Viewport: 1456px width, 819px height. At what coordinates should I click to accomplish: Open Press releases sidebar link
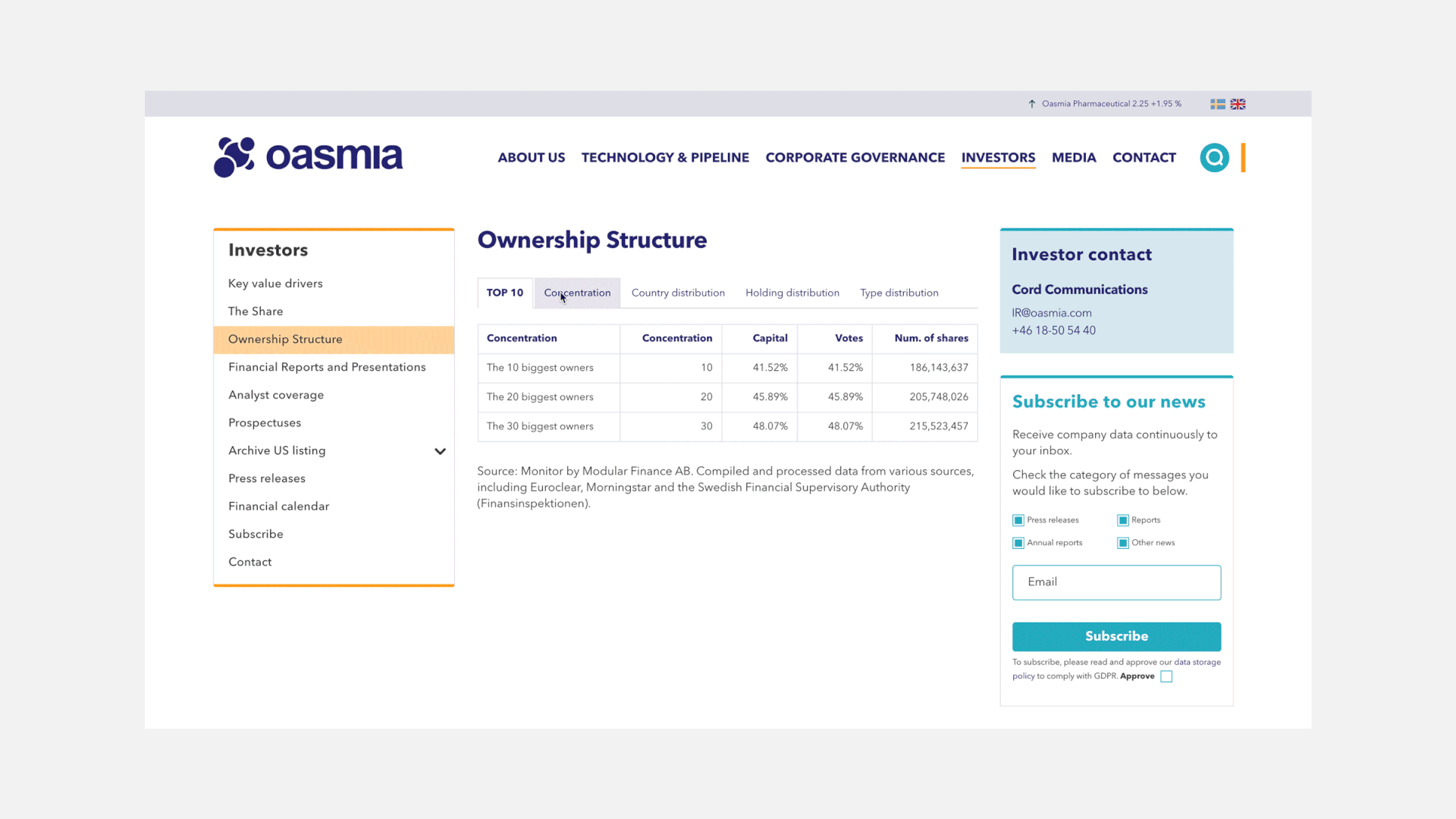point(267,479)
